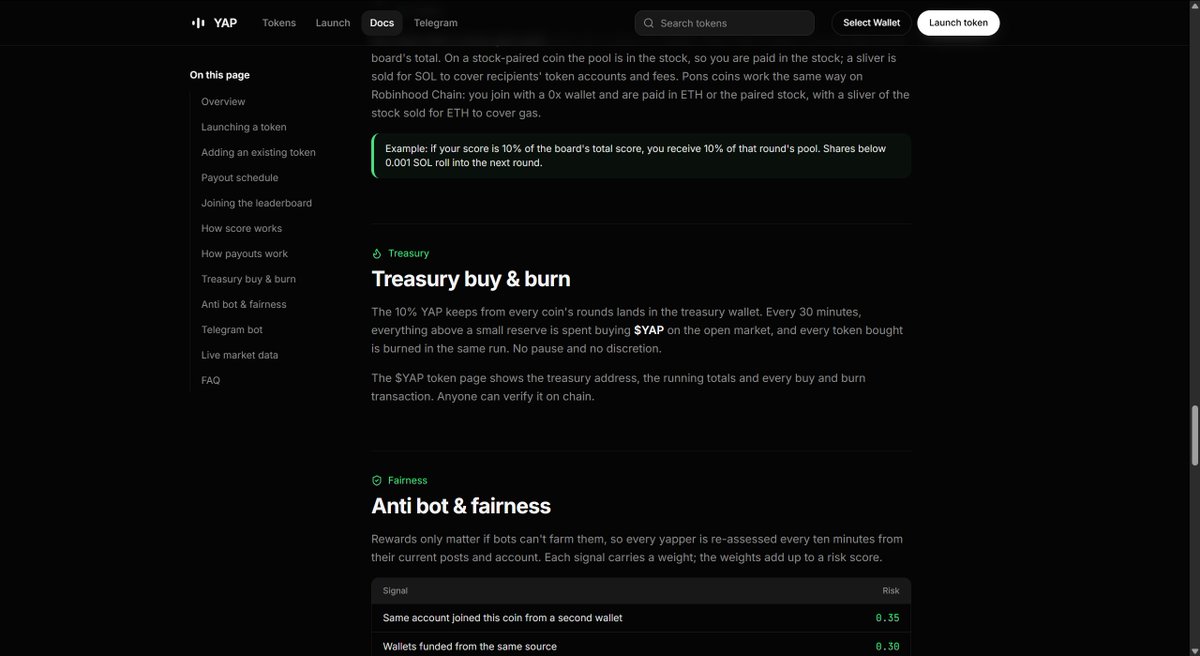Click the Treasury buy & burn heading
This screenshot has height=656, width=1200.
471,279
